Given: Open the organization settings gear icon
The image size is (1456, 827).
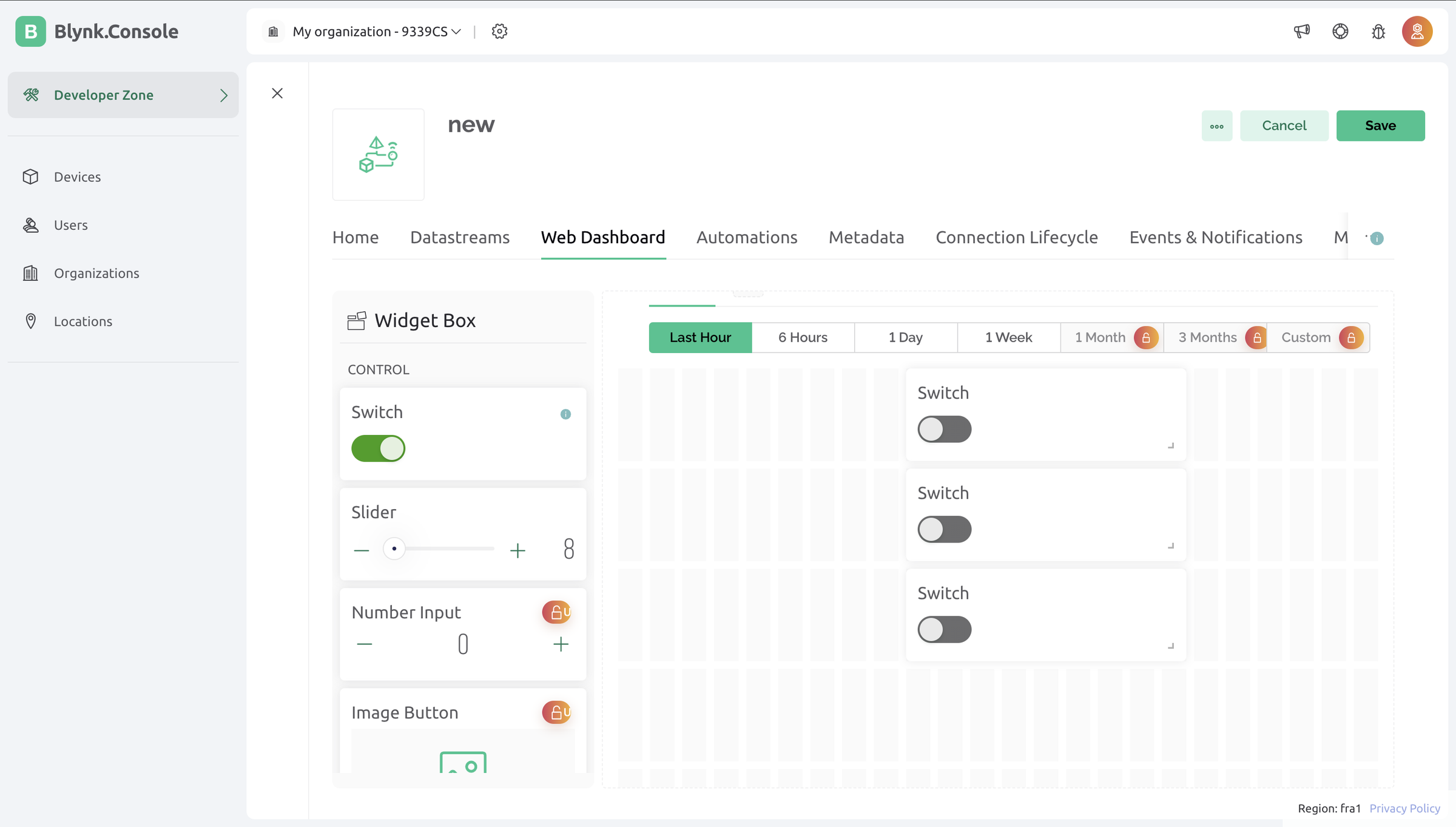Looking at the screenshot, I should (499, 31).
